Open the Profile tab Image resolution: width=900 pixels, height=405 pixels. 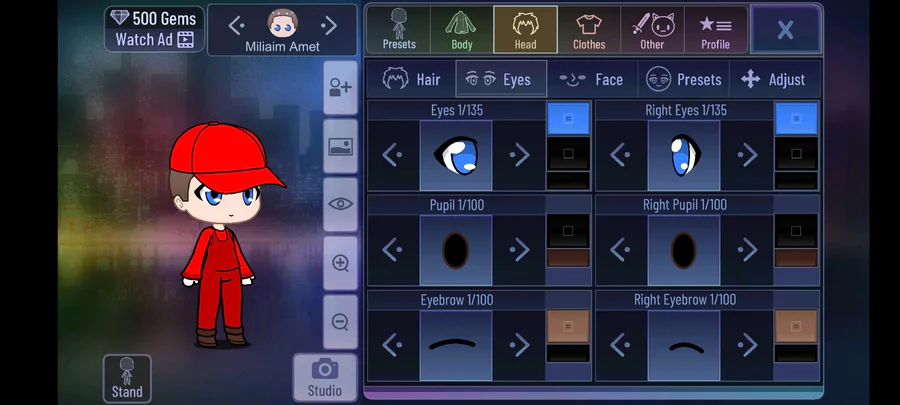pos(715,30)
